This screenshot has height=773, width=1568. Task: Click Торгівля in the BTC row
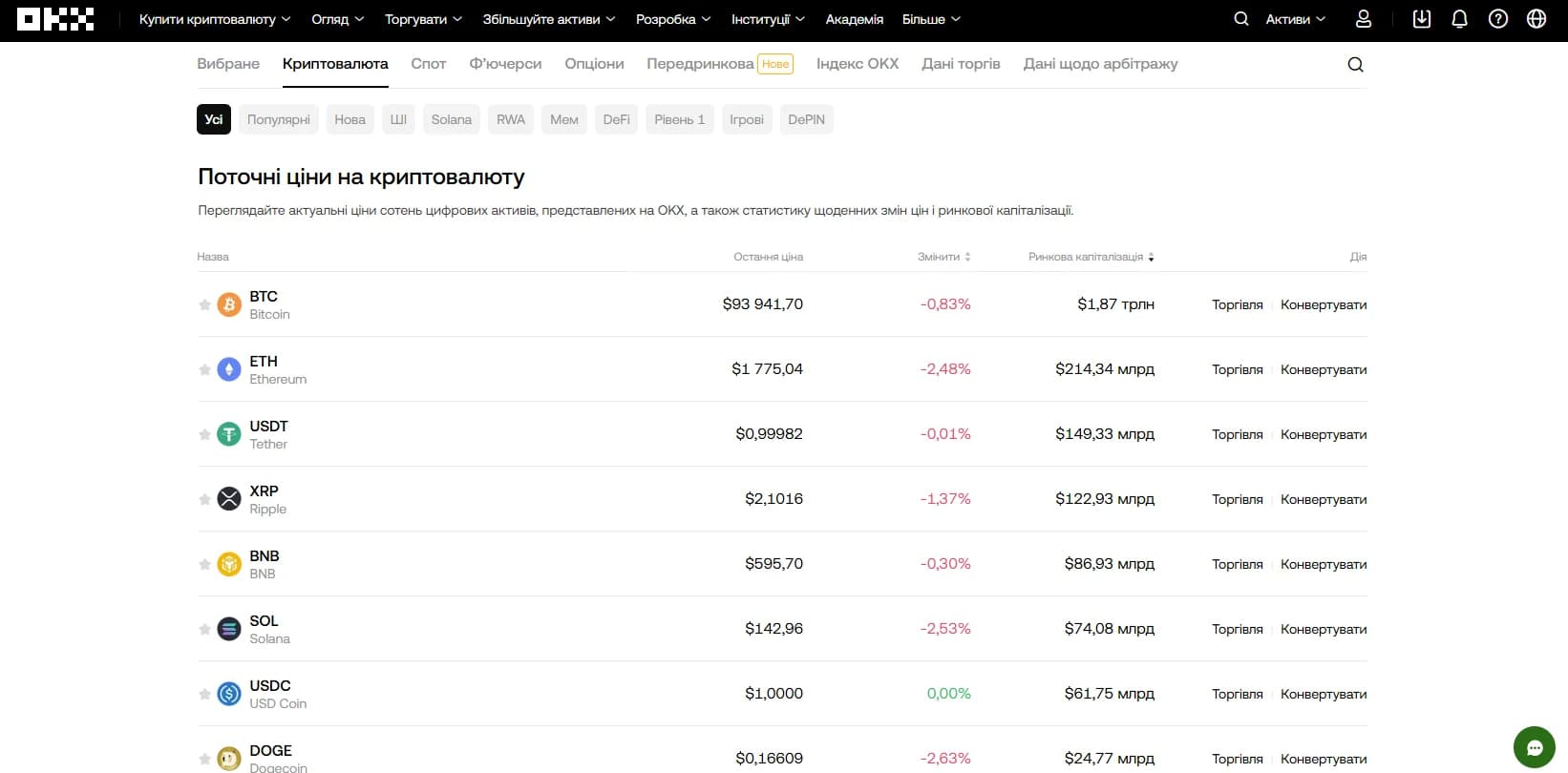1238,304
